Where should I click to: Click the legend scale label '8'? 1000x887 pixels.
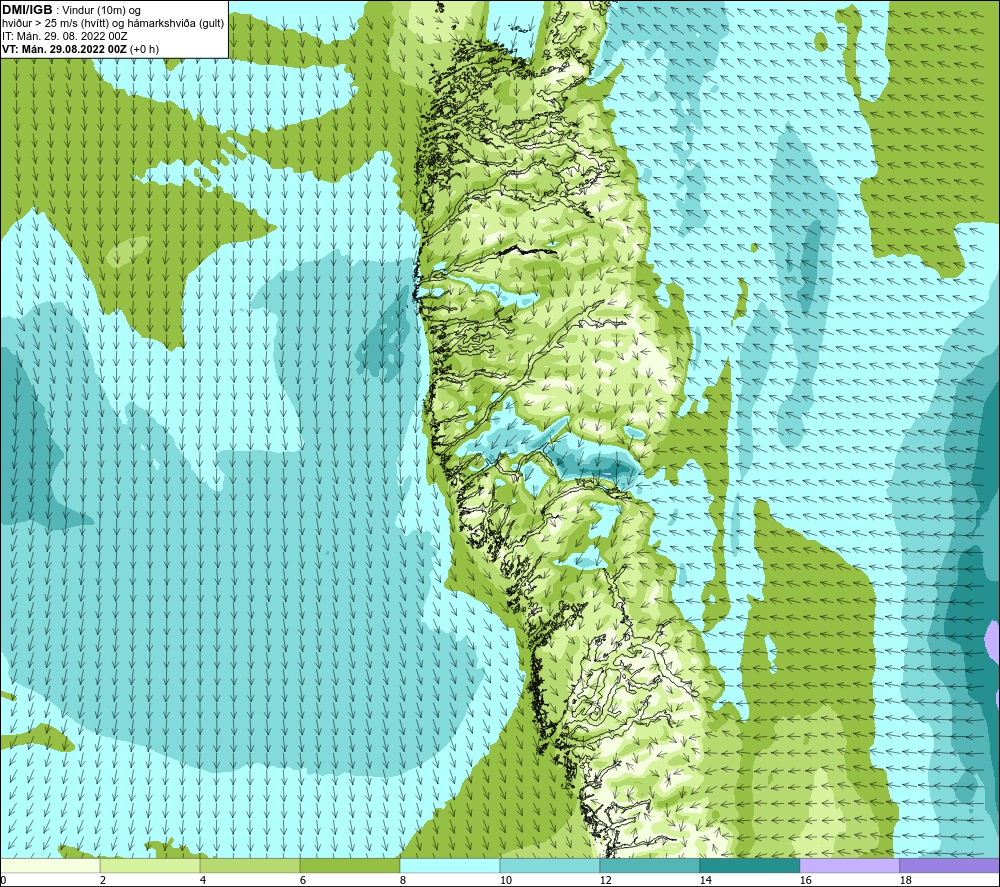tap(402, 881)
